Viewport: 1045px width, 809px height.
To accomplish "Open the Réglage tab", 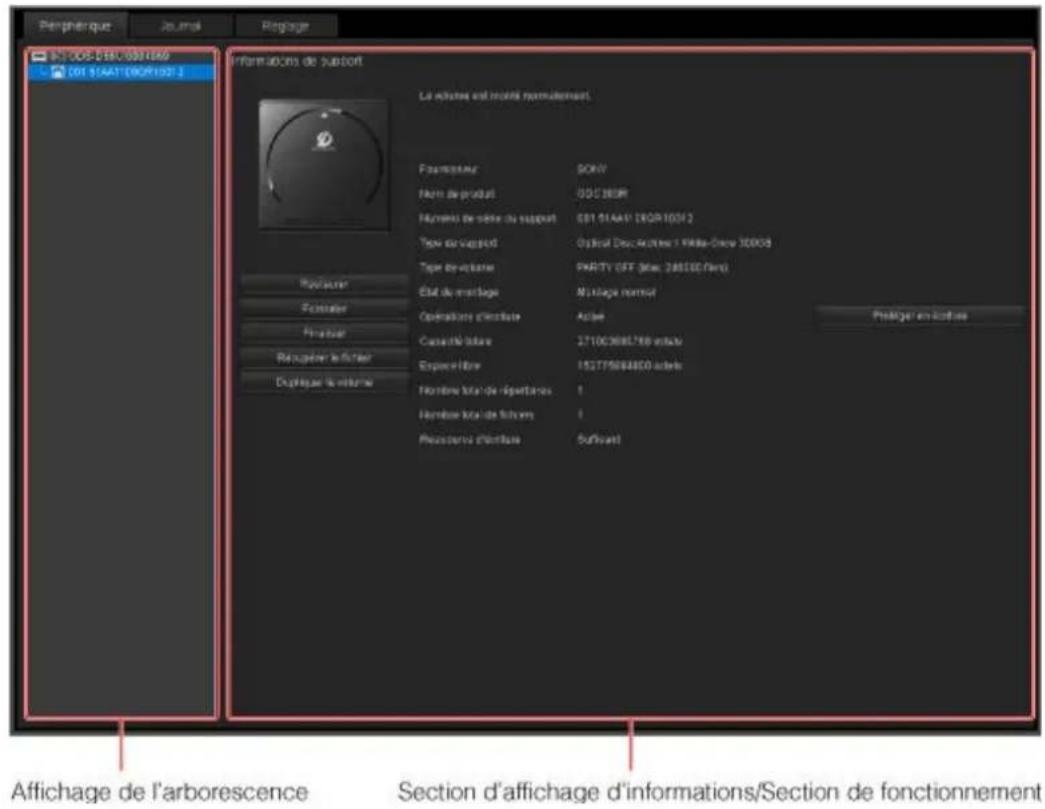I will (x=285, y=26).
